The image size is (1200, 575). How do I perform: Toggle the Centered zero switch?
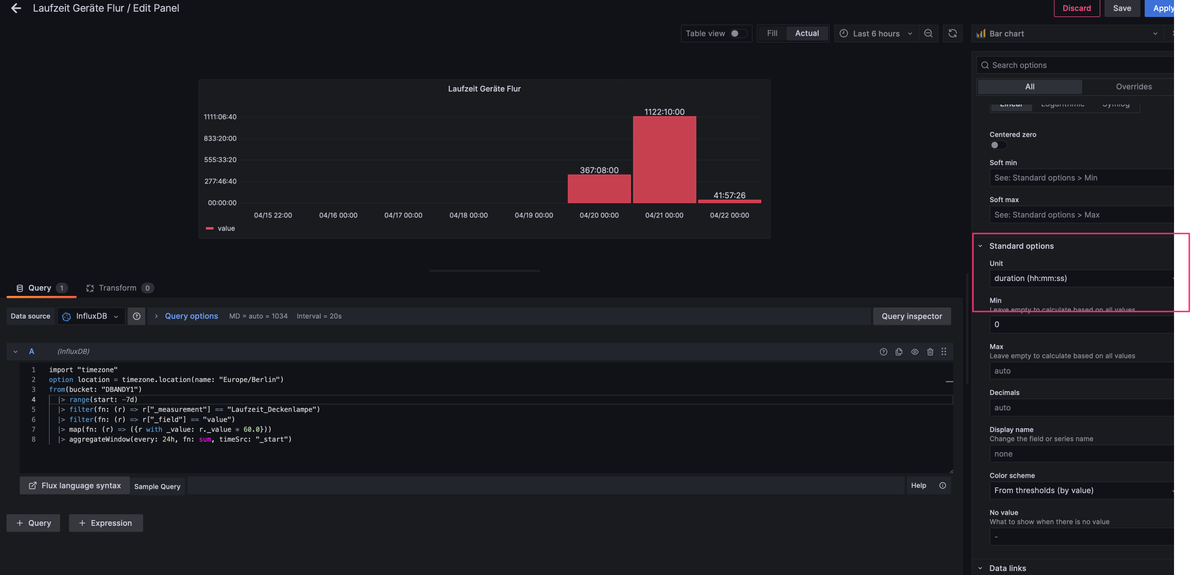click(997, 146)
